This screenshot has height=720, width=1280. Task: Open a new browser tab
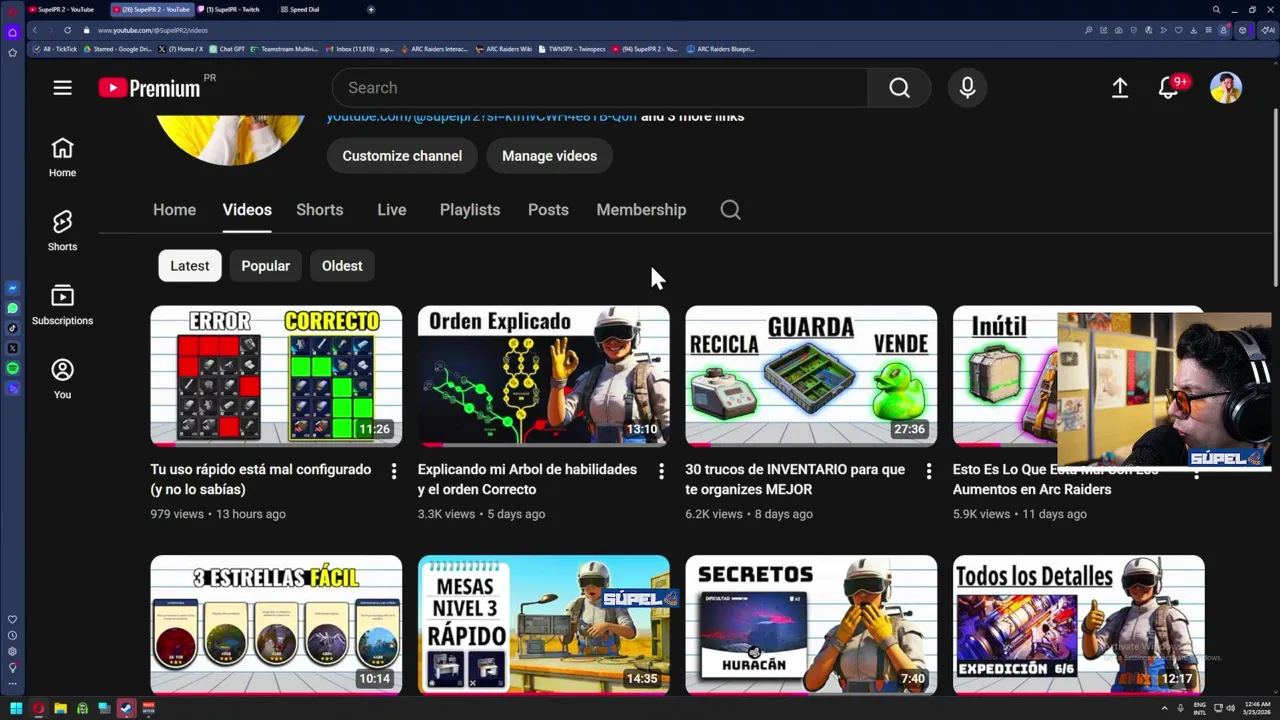click(x=371, y=10)
